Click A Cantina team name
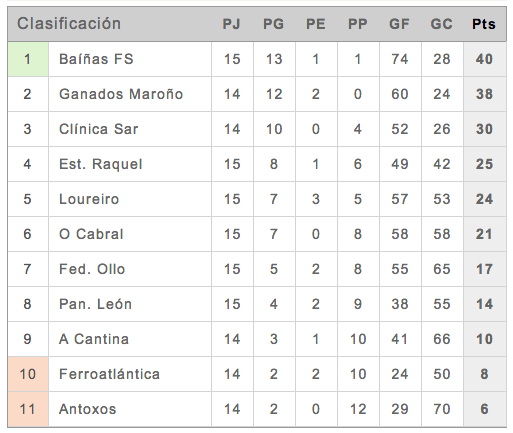Screen dimensions: 513x433 [94, 339]
